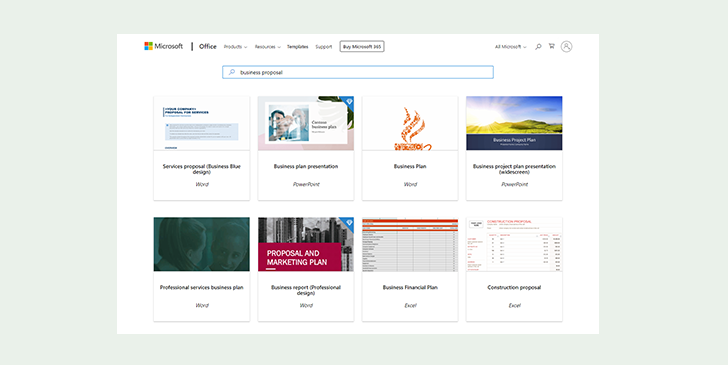Open Professional services business plan thumbnail
The height and width of the screenshot is (365, 728).
pyautogui.click(x=202, y=244)
